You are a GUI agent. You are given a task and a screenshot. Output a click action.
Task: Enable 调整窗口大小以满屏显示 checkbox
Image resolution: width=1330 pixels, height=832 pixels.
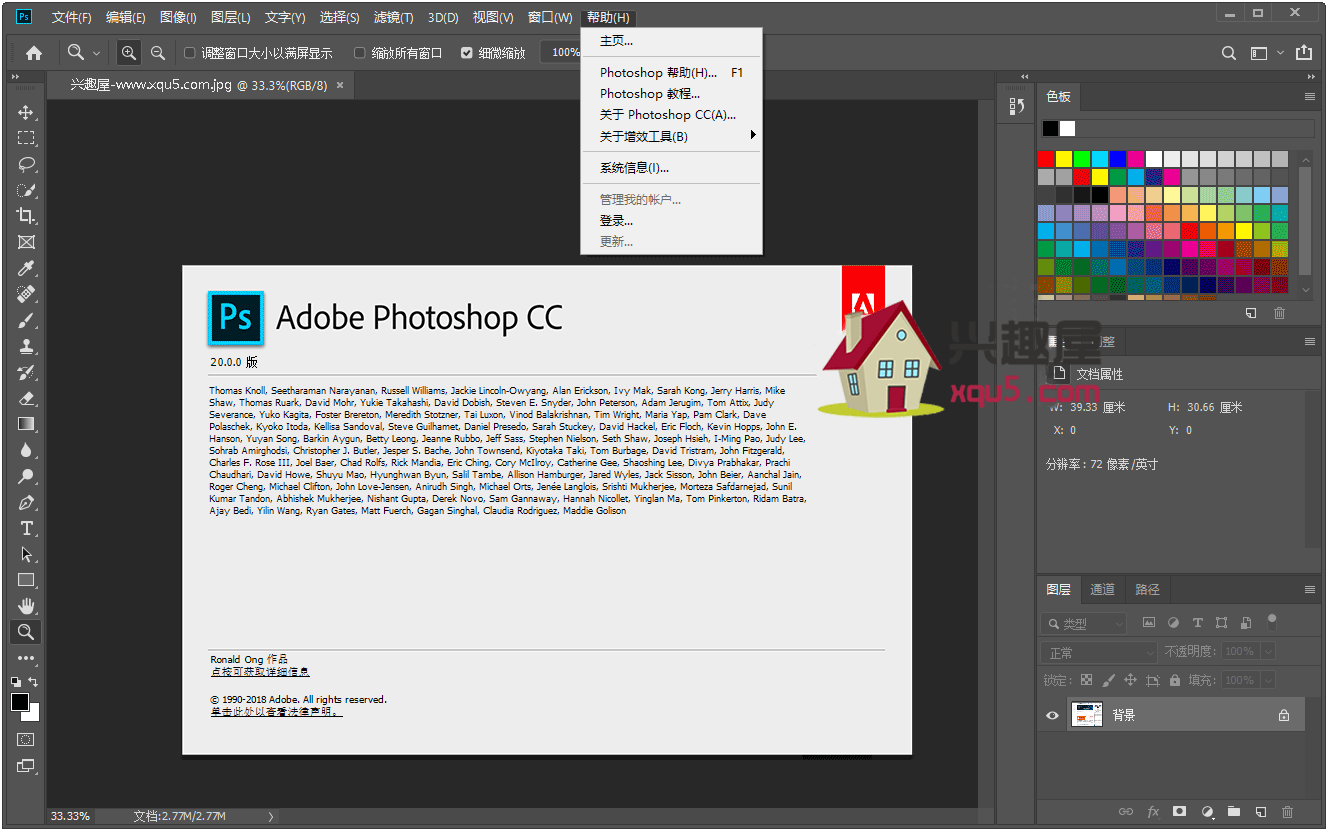[190, 53]
